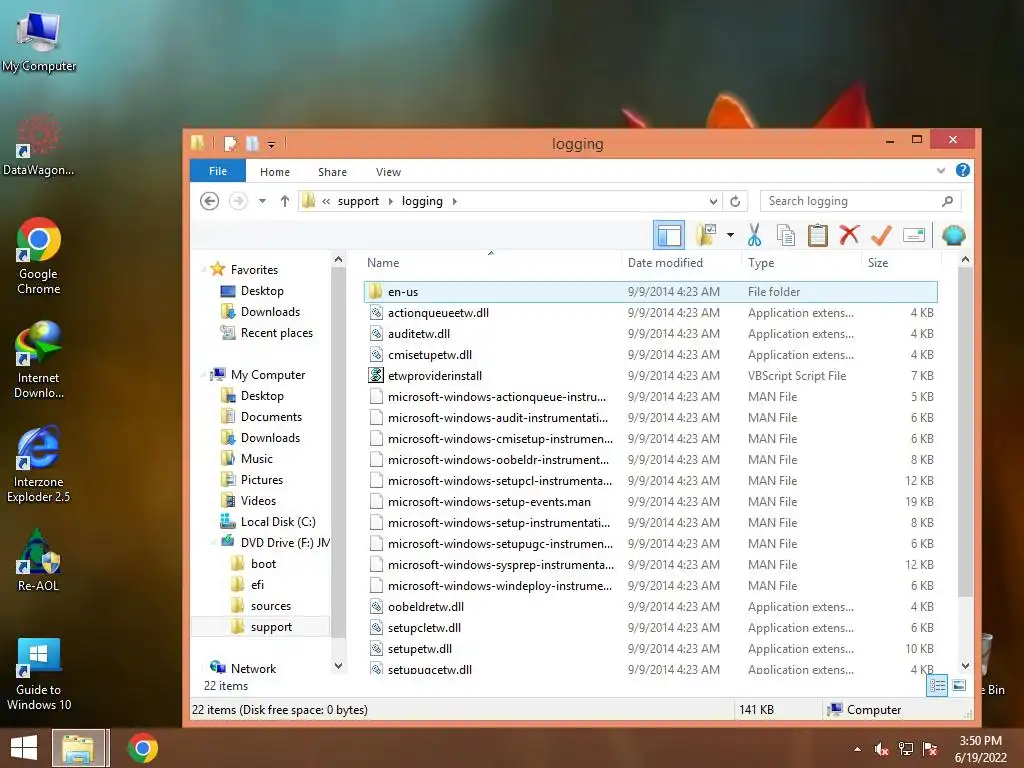Switch to the View ribbon tab
The width and height of the screenshot is (1024, 768).
(389, 172)
